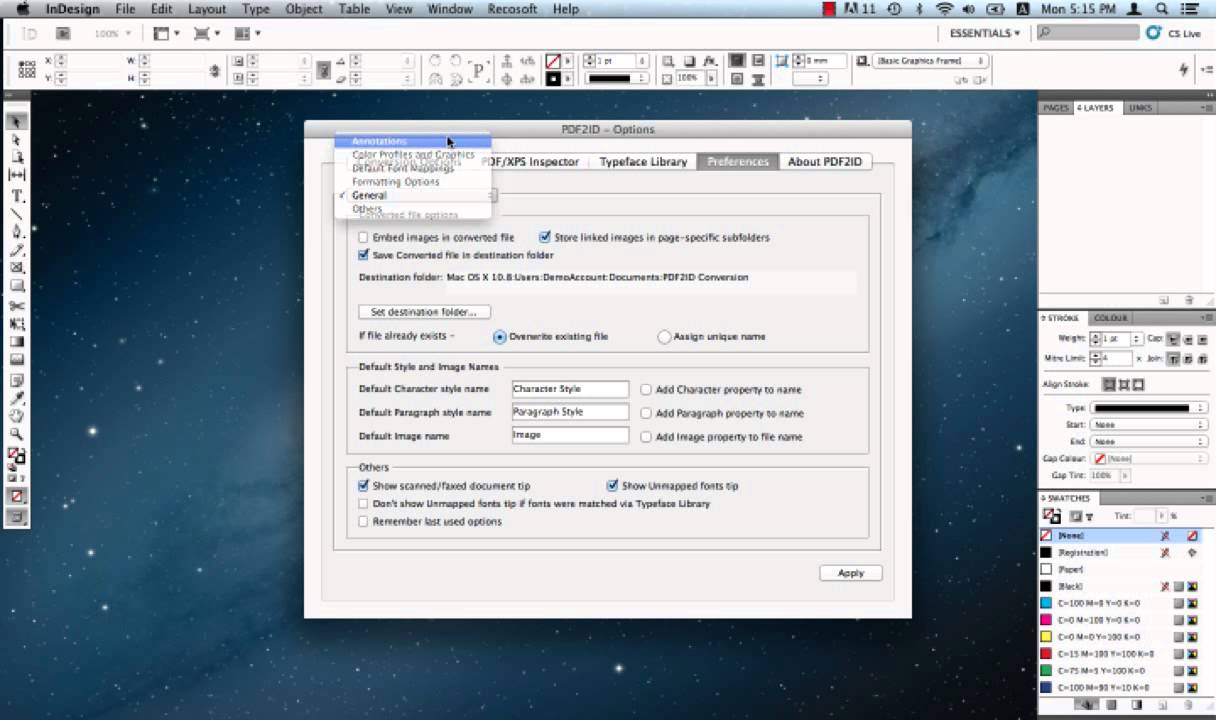This screenshot has width=1216, height=720.
Task: Click the Quick Apply lightning icon
Action: point(1184,69)
